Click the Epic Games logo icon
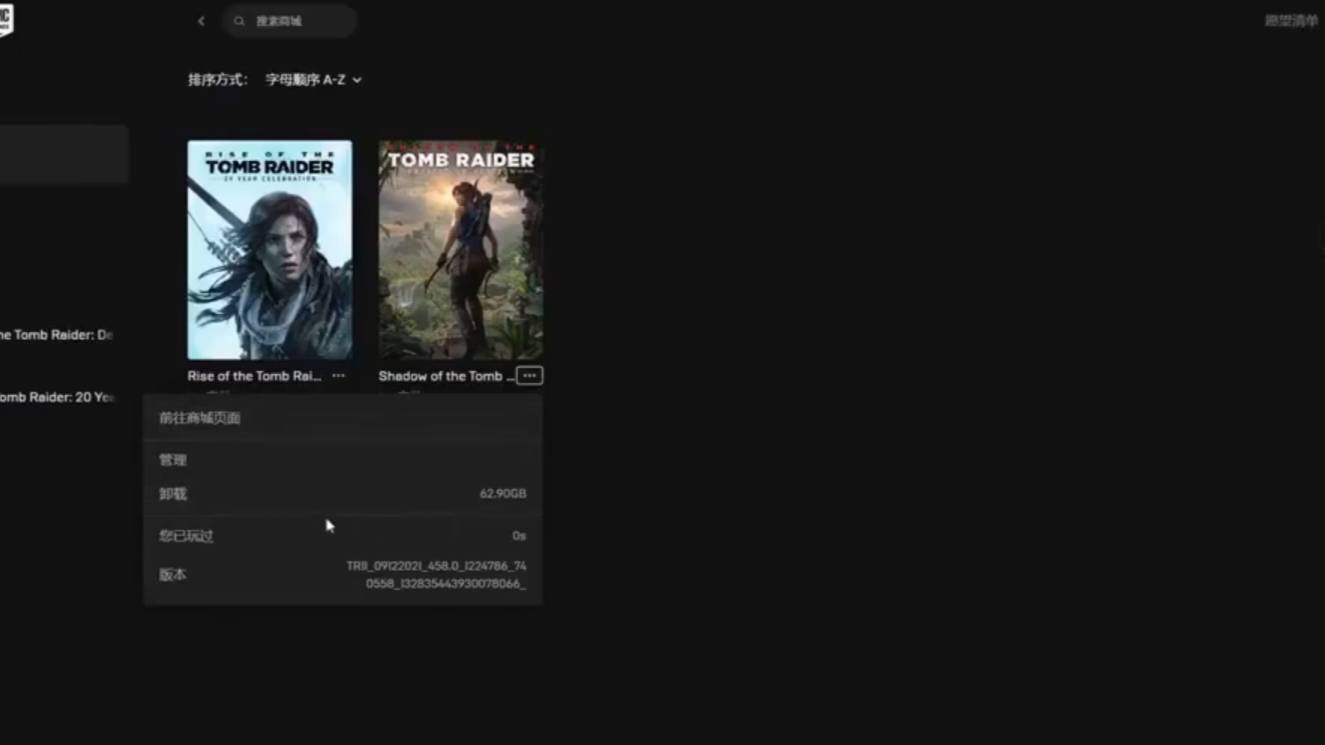 point(6,19)
